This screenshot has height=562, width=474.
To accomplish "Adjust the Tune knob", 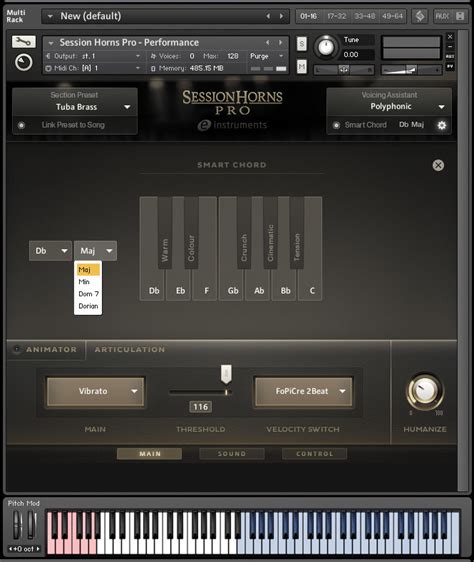I will [x=326, y=47].
